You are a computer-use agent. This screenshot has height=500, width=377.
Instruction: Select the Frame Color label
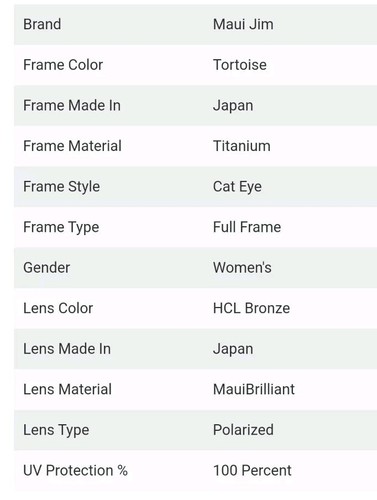coord(63,65)
